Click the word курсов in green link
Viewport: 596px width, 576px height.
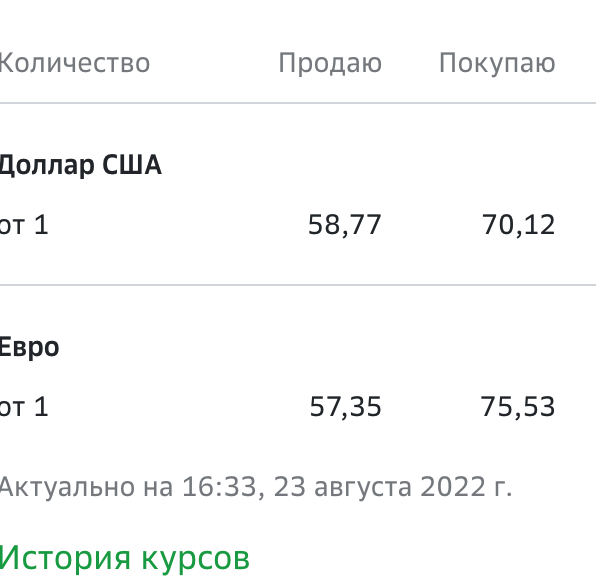pos(195,559)
